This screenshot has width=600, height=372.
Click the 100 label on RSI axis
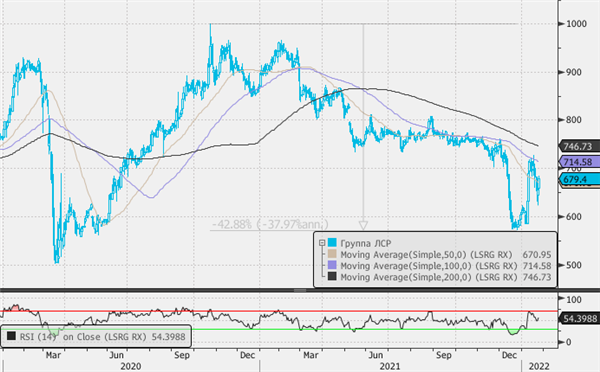[574, 299]
